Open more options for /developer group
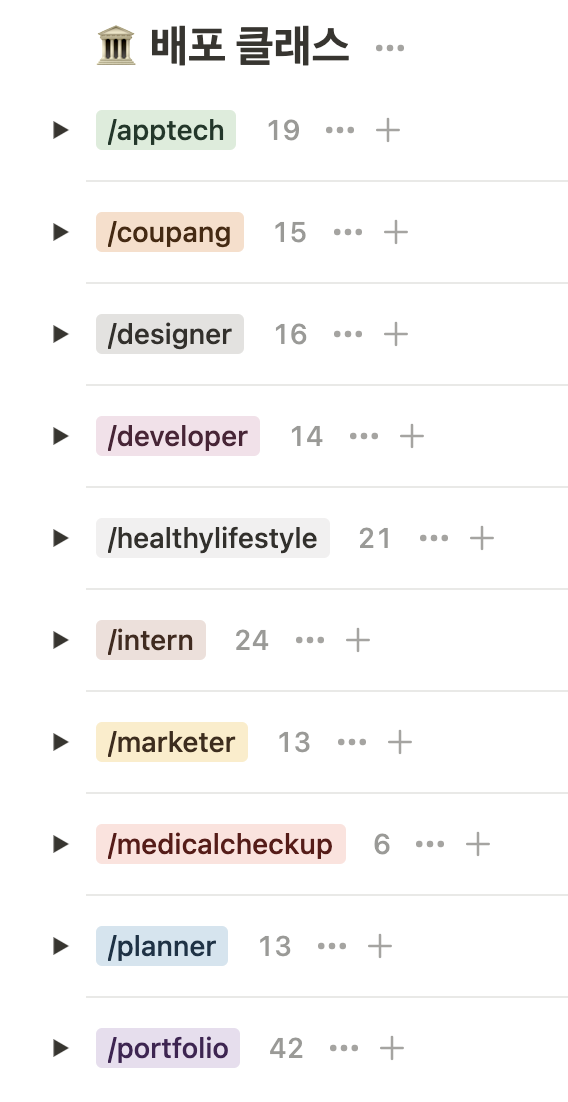Screen dimensions: 568x1102 tap(364, 436)
